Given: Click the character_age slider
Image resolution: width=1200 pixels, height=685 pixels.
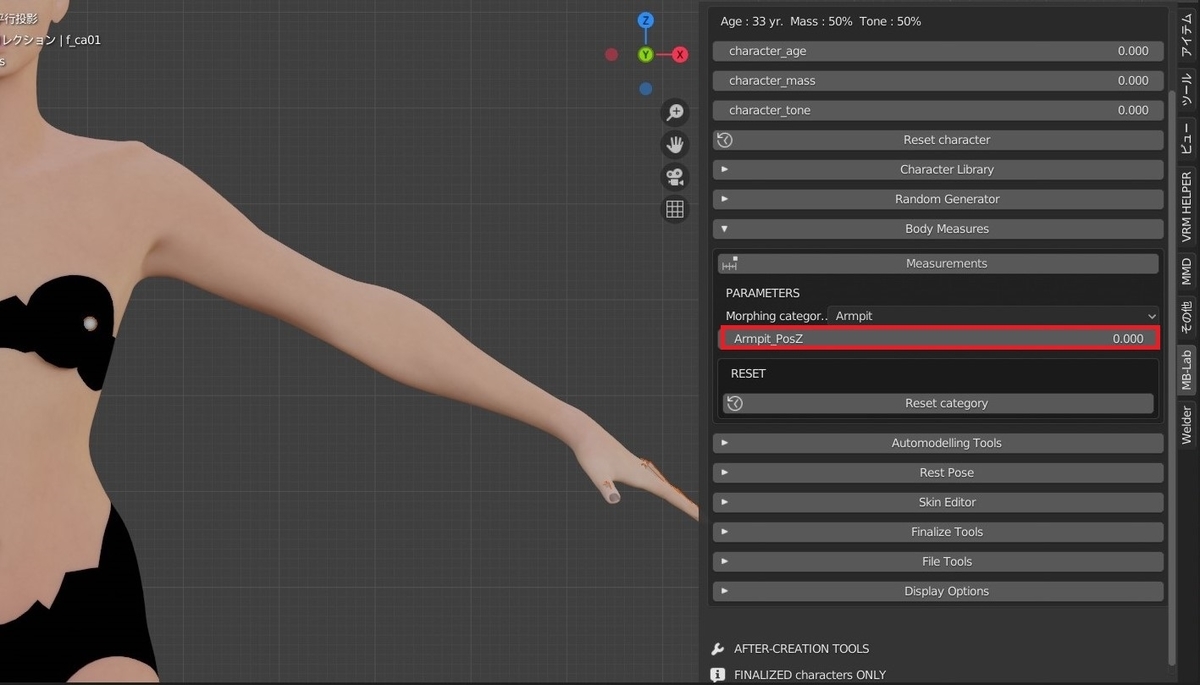Looking at the screenshot, I should tap(938, 51).
